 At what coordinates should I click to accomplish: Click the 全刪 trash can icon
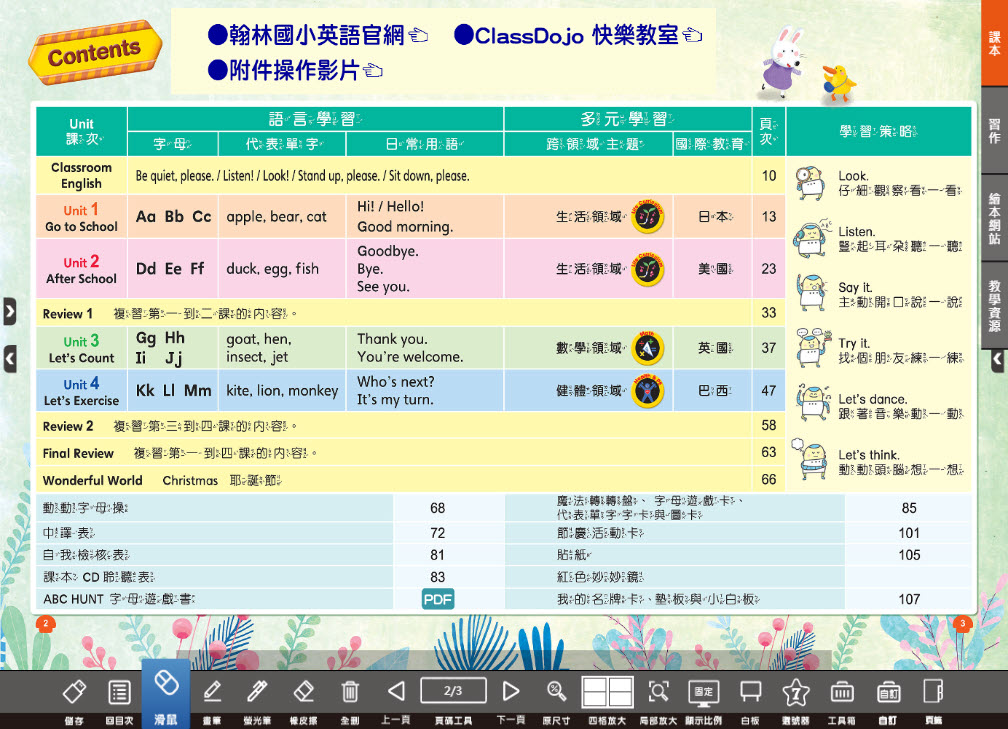(x=350, y=692)
